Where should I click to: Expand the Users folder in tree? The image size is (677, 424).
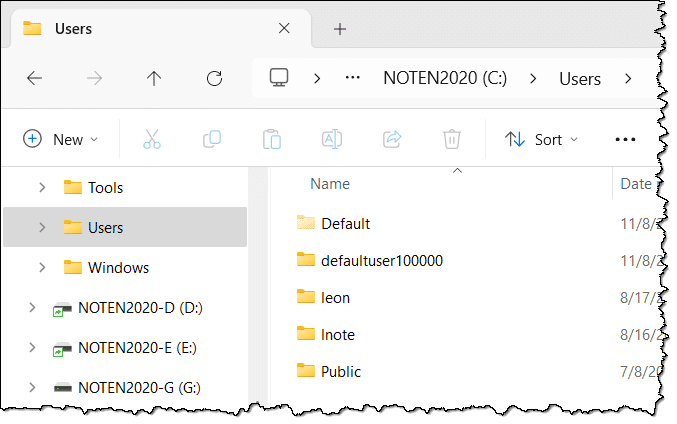click(42, 227)
